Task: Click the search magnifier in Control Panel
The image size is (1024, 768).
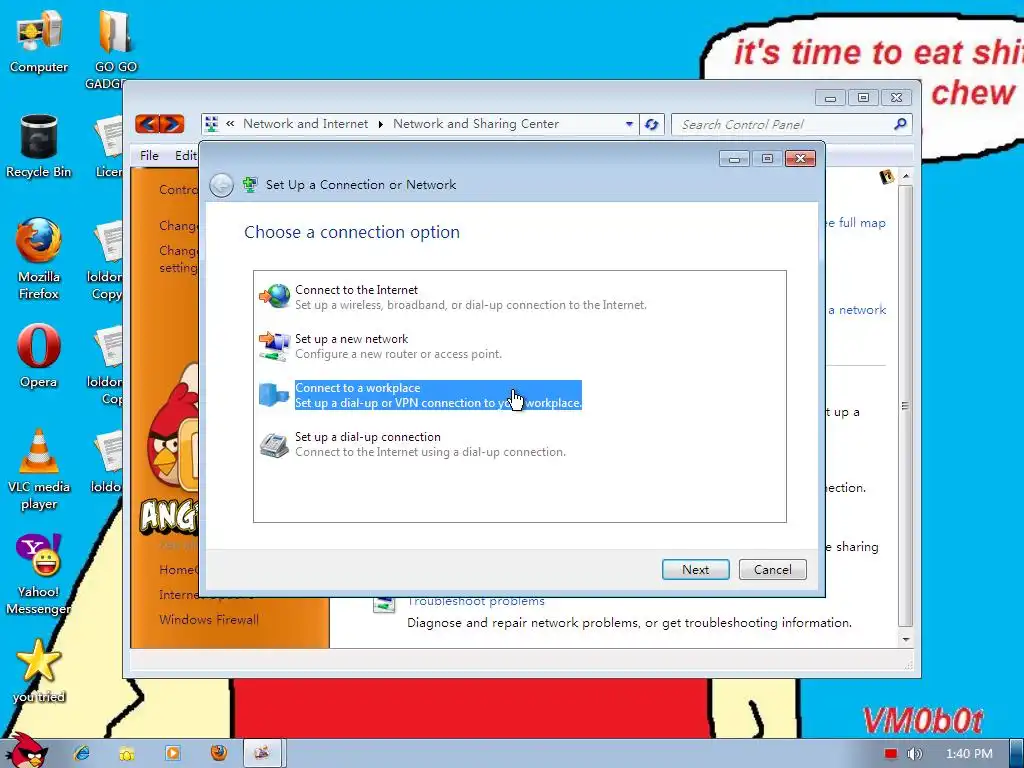Action: [x=900, y=123]
